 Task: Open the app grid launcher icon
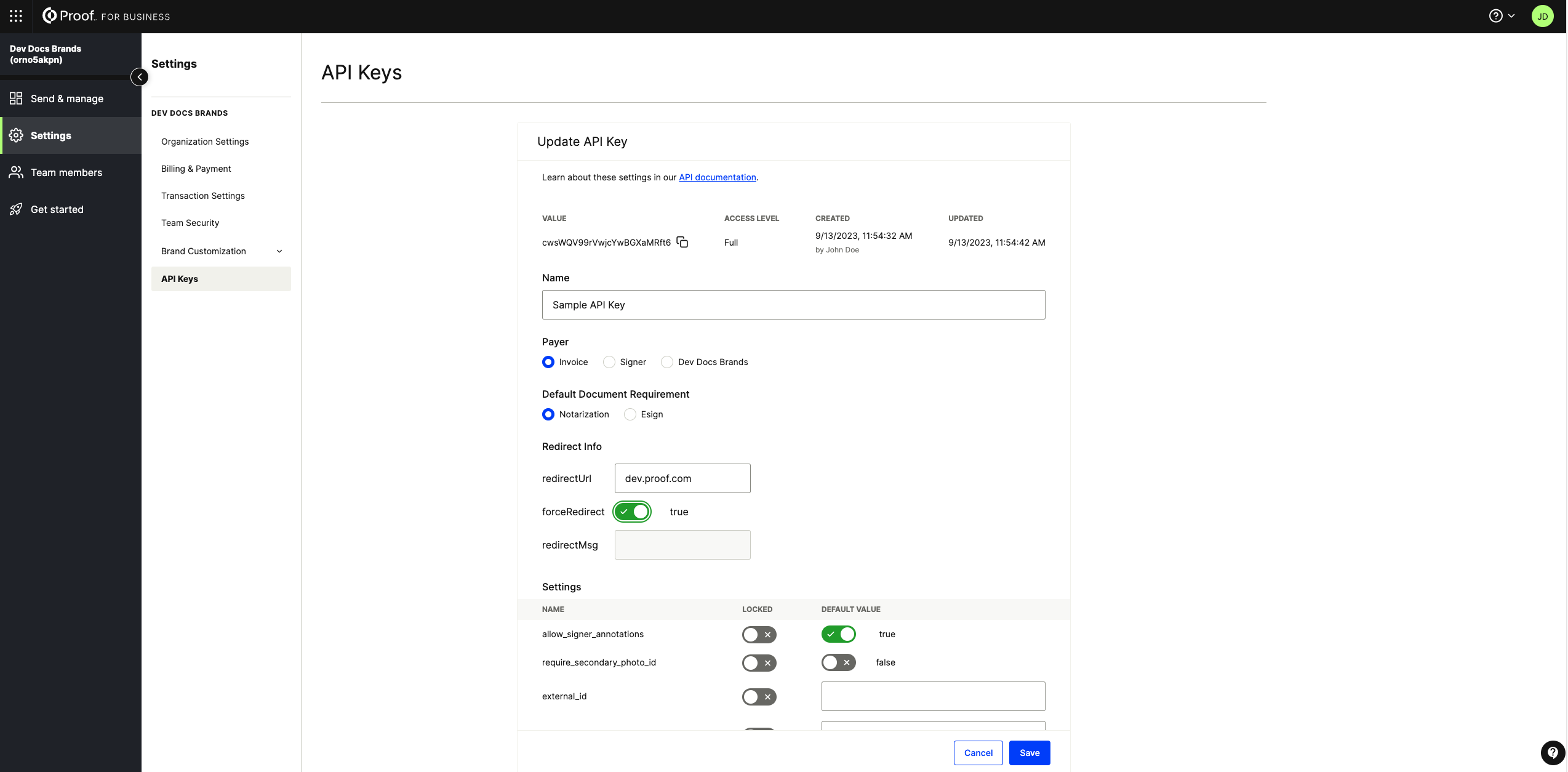(16, 16)
